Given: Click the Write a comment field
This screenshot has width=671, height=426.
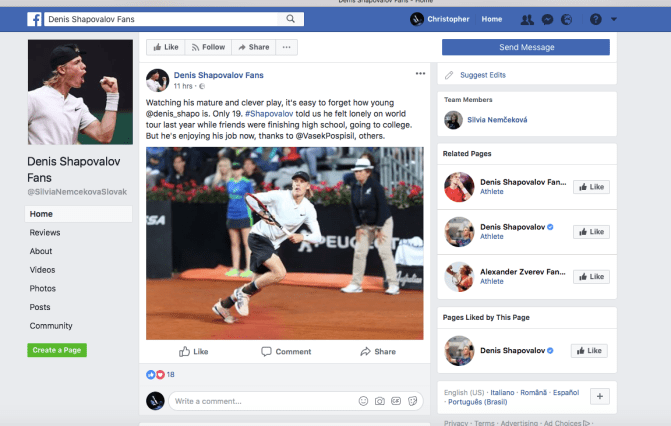Looking at the screenshot, I should point(260,401).
